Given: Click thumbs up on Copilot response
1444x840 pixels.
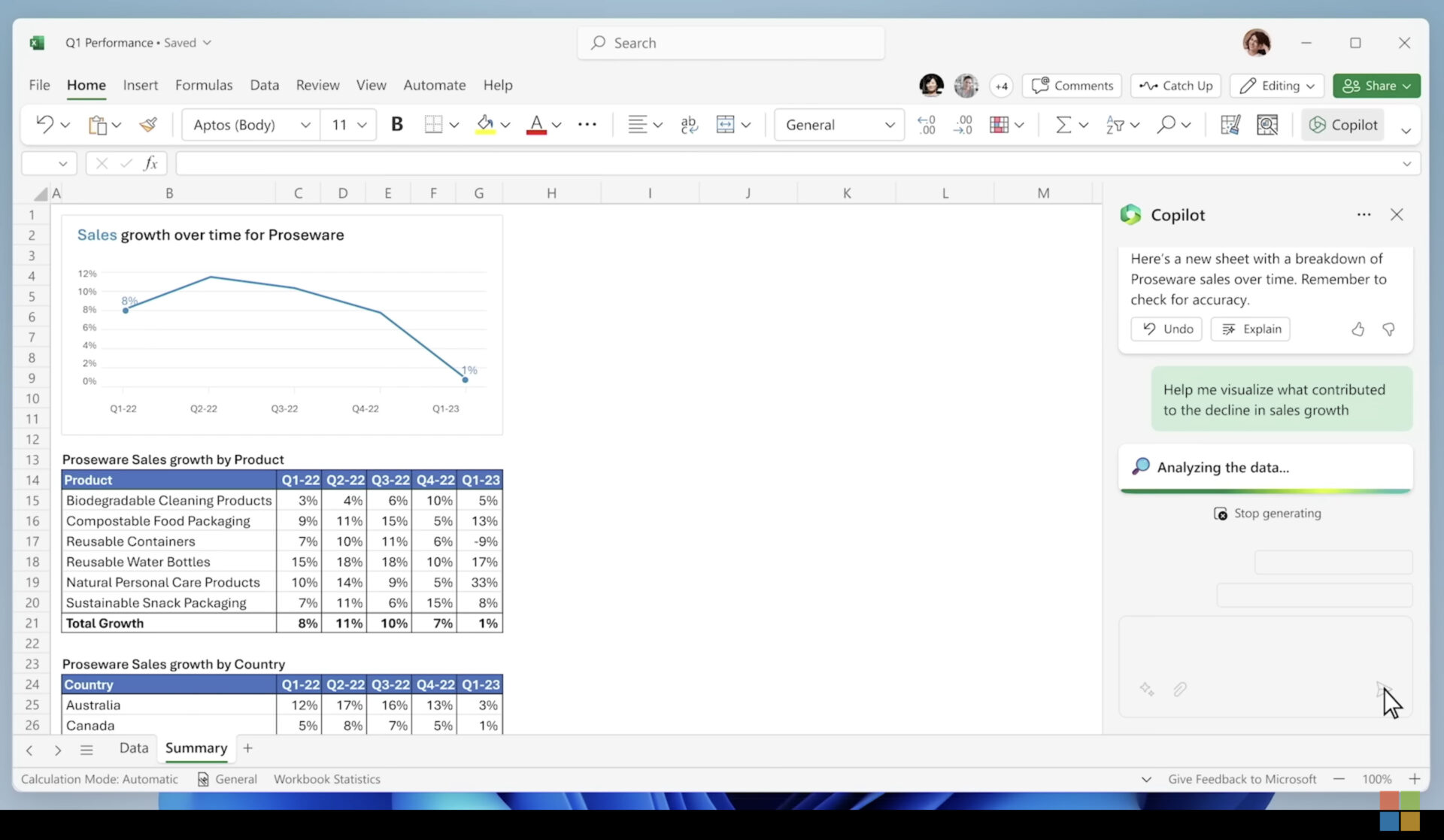Looking at the screenshot, I should tap(1358, 329).
